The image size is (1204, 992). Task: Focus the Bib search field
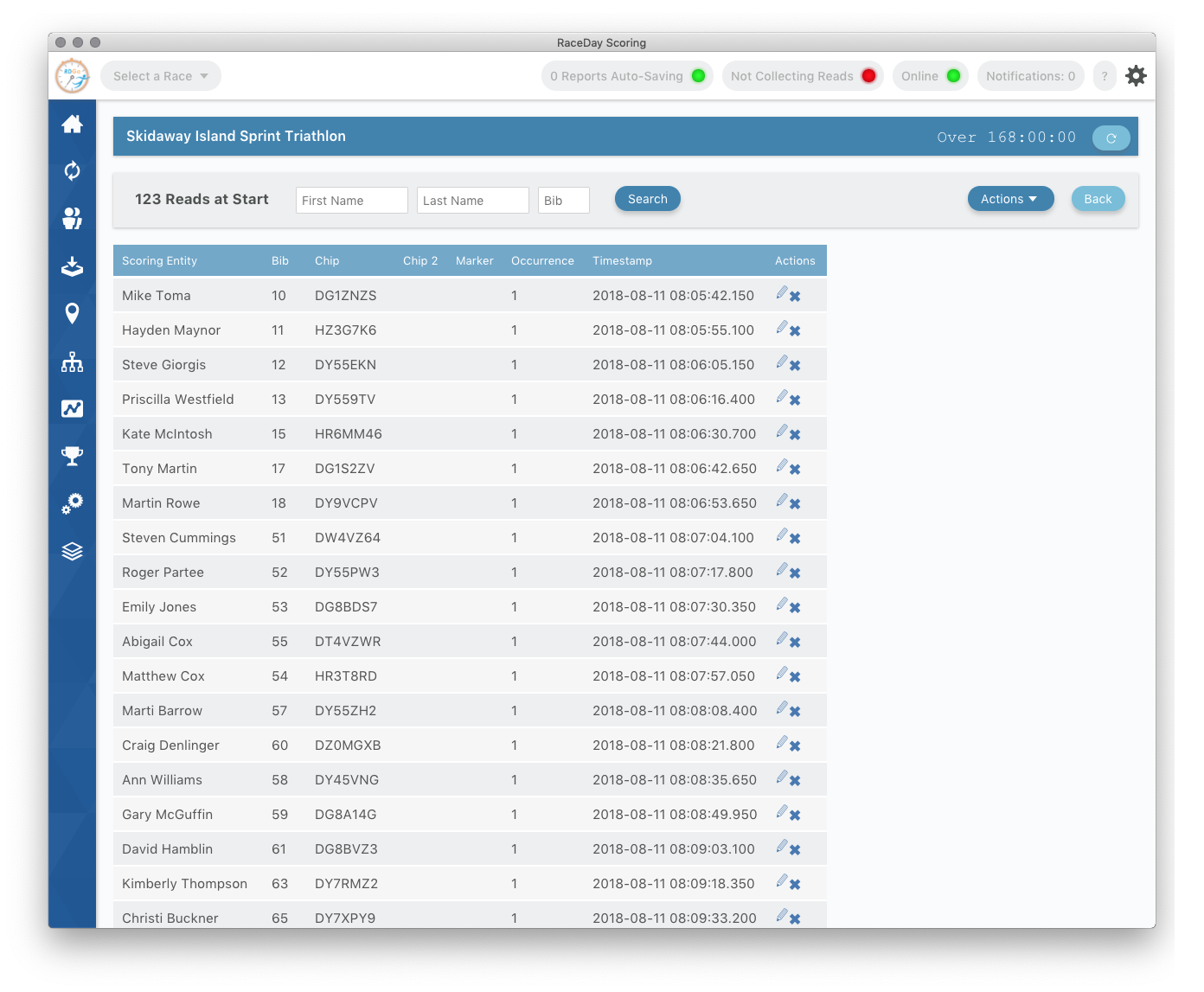pyautogui.click(x=564, y=200)
